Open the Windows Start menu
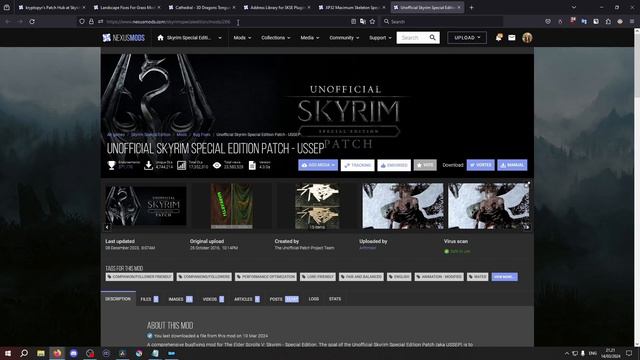 8,353
